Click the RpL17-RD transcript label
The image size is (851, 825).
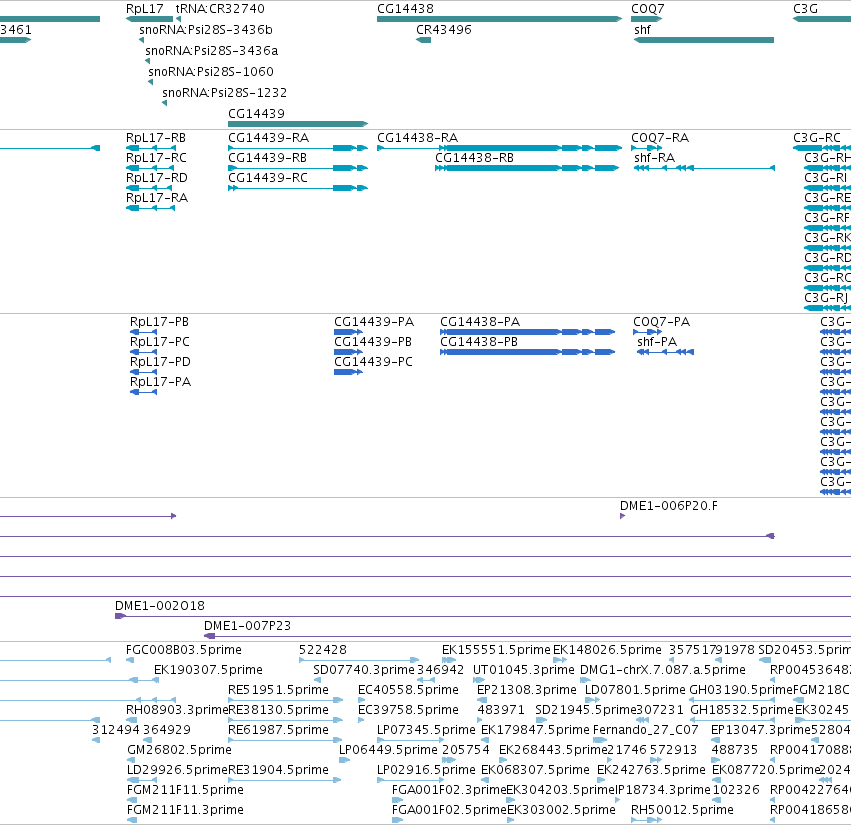pos(157,177)
